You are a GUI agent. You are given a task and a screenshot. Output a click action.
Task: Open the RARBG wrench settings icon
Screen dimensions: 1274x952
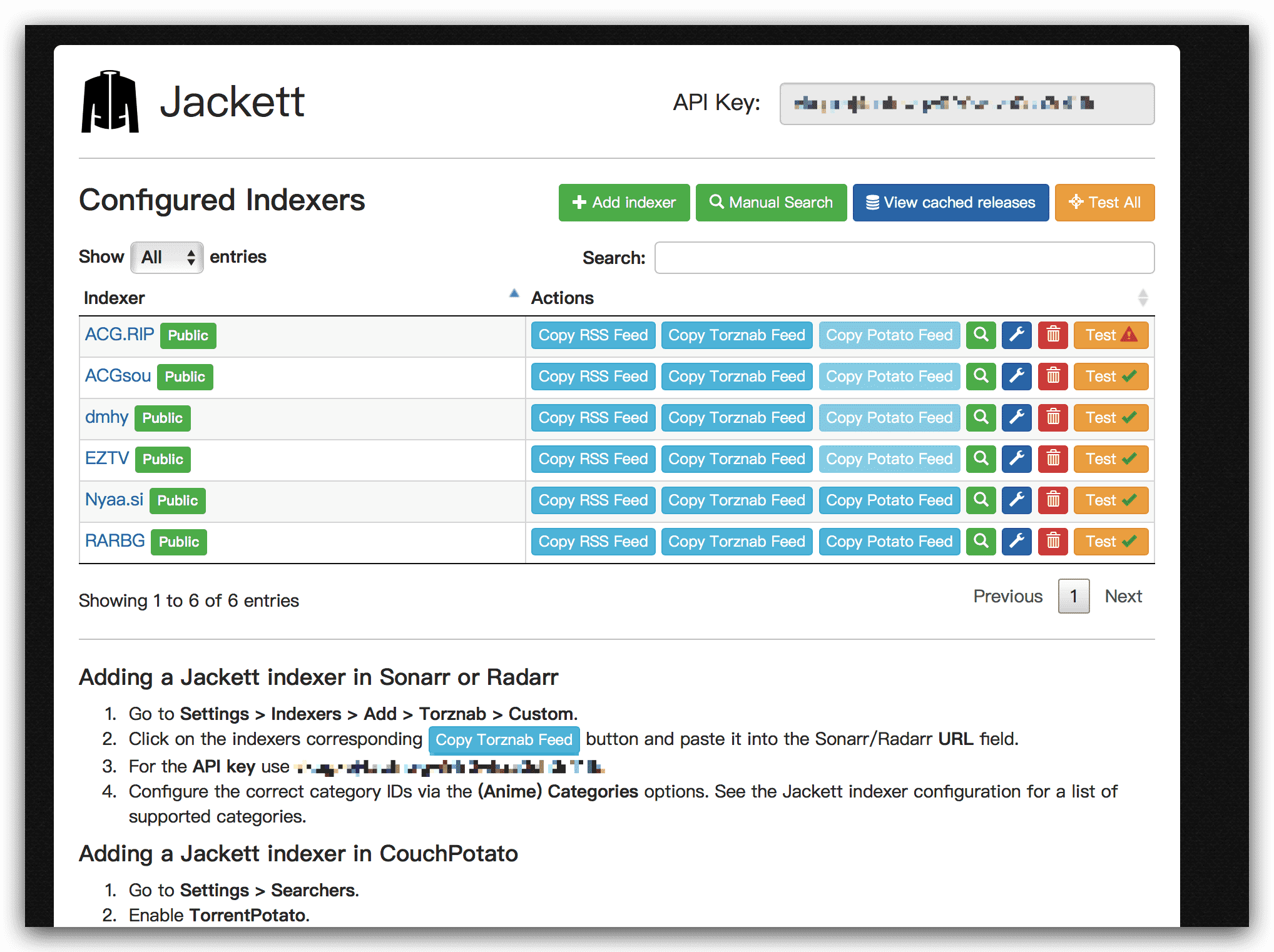click(1016, 542)
